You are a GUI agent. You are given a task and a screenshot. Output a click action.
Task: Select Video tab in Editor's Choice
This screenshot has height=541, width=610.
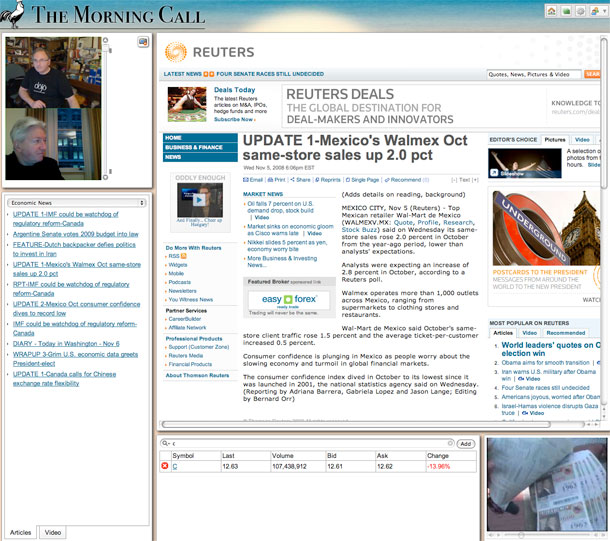tap(582, 140)
